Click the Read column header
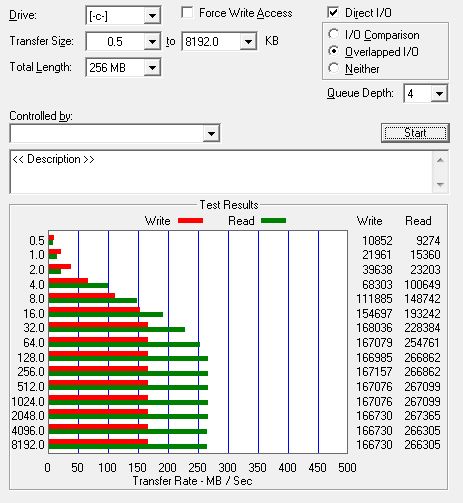 coord(418,221)
